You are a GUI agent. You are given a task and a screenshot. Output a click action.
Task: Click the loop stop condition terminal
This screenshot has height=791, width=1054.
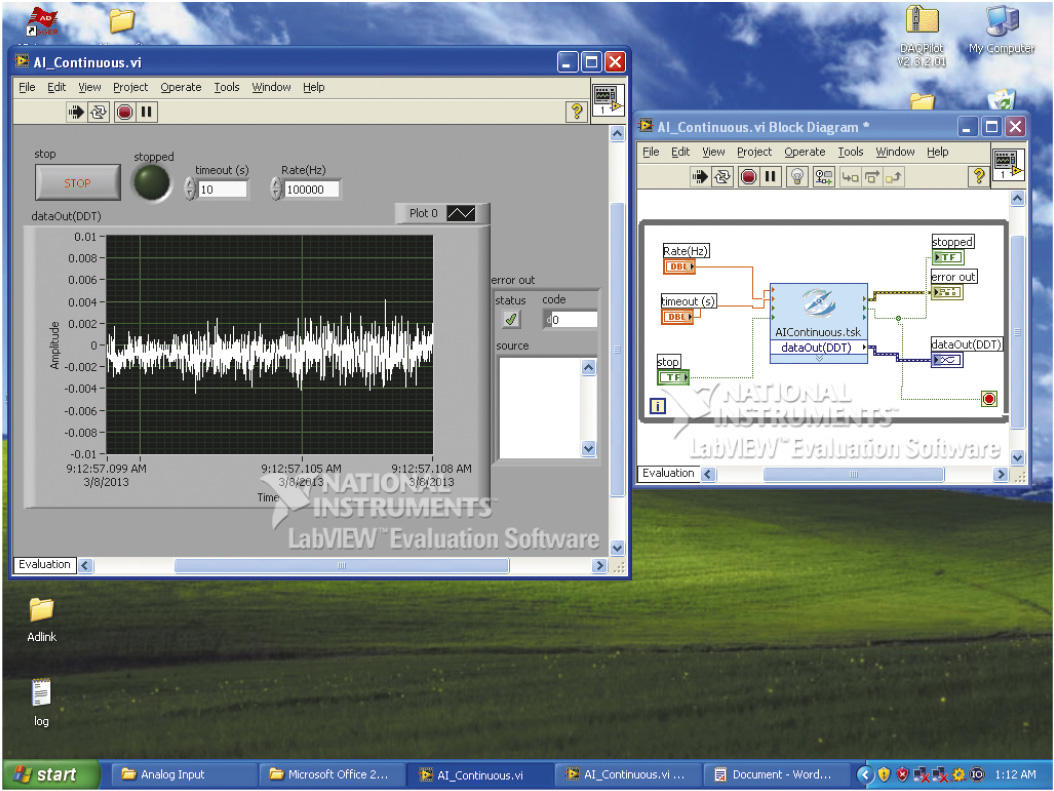(989, 399)
